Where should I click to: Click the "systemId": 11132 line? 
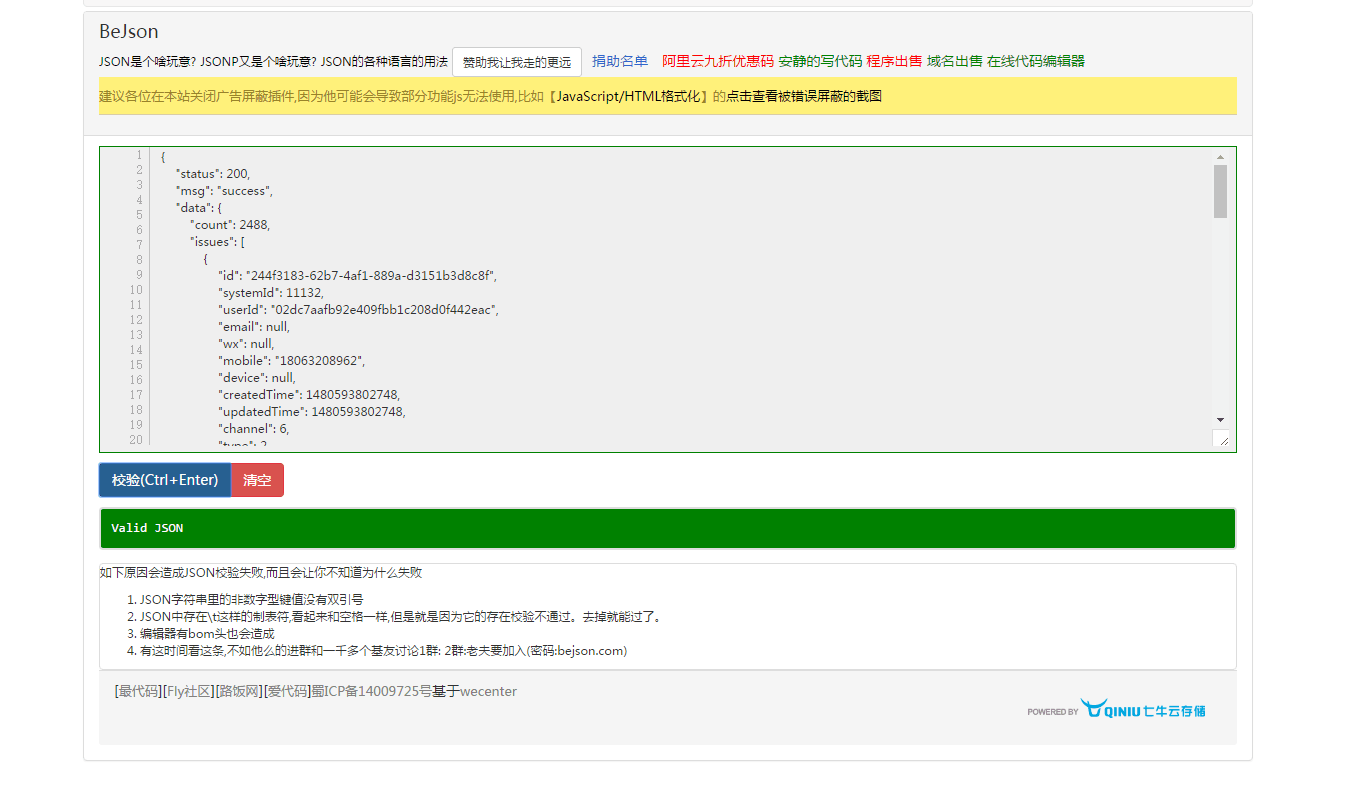point(271,293)
